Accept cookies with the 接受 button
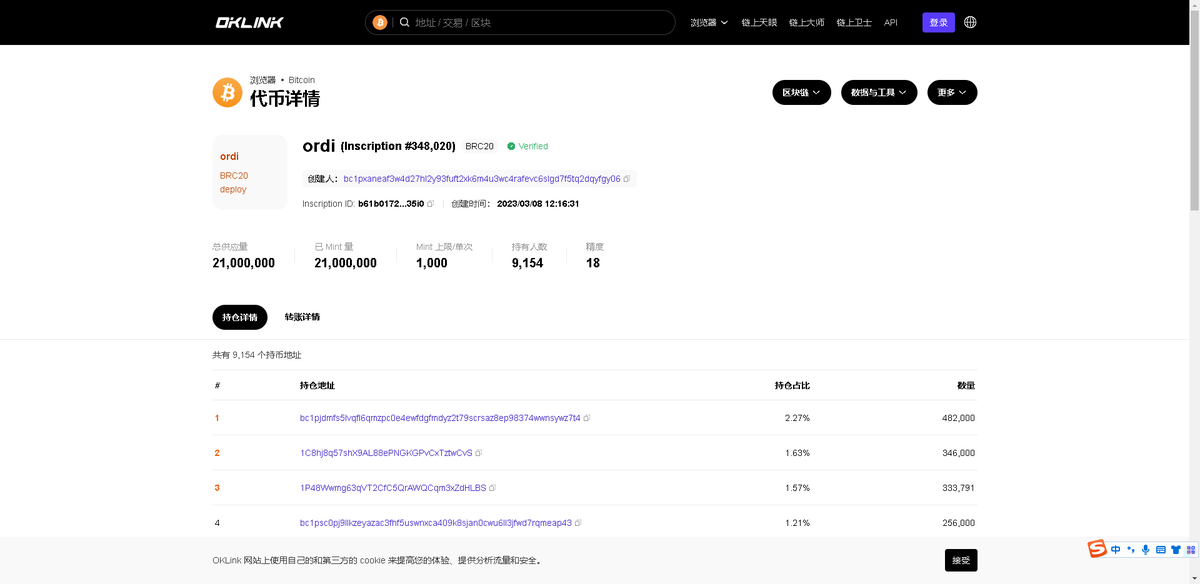Screen dimensions: 1200x584 [x=961, y=560]
